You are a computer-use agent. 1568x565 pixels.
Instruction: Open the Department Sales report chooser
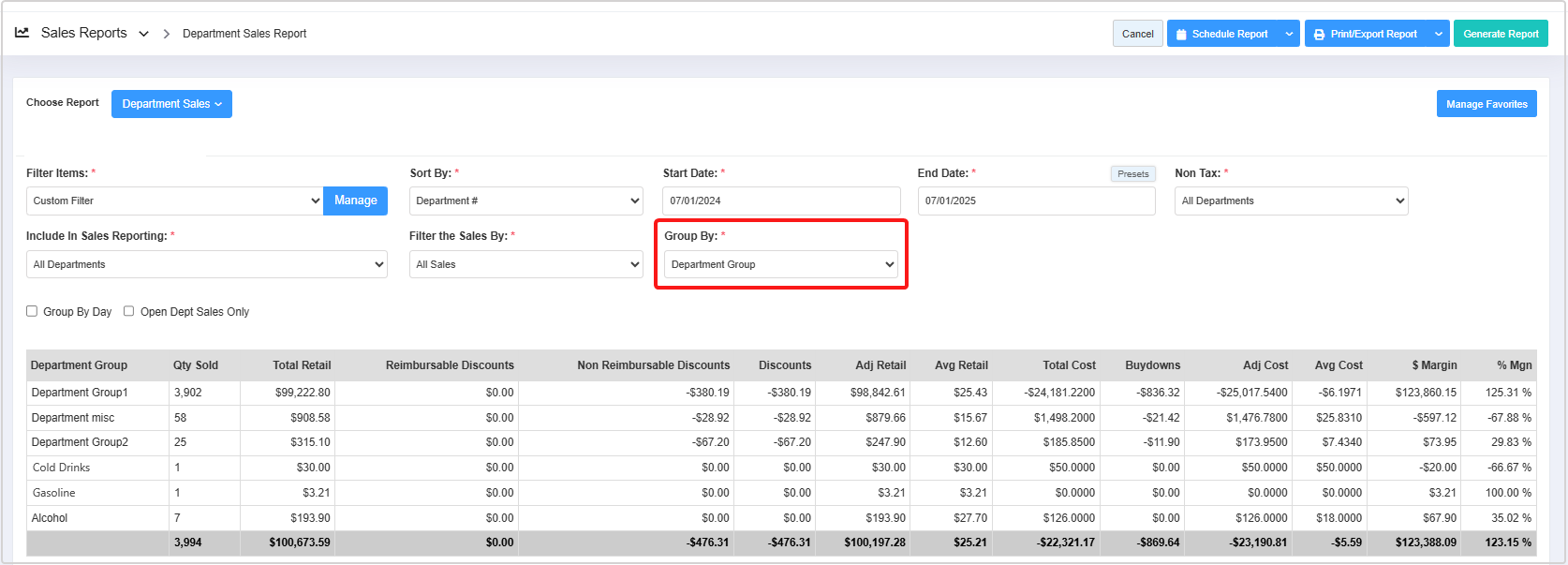171,104
